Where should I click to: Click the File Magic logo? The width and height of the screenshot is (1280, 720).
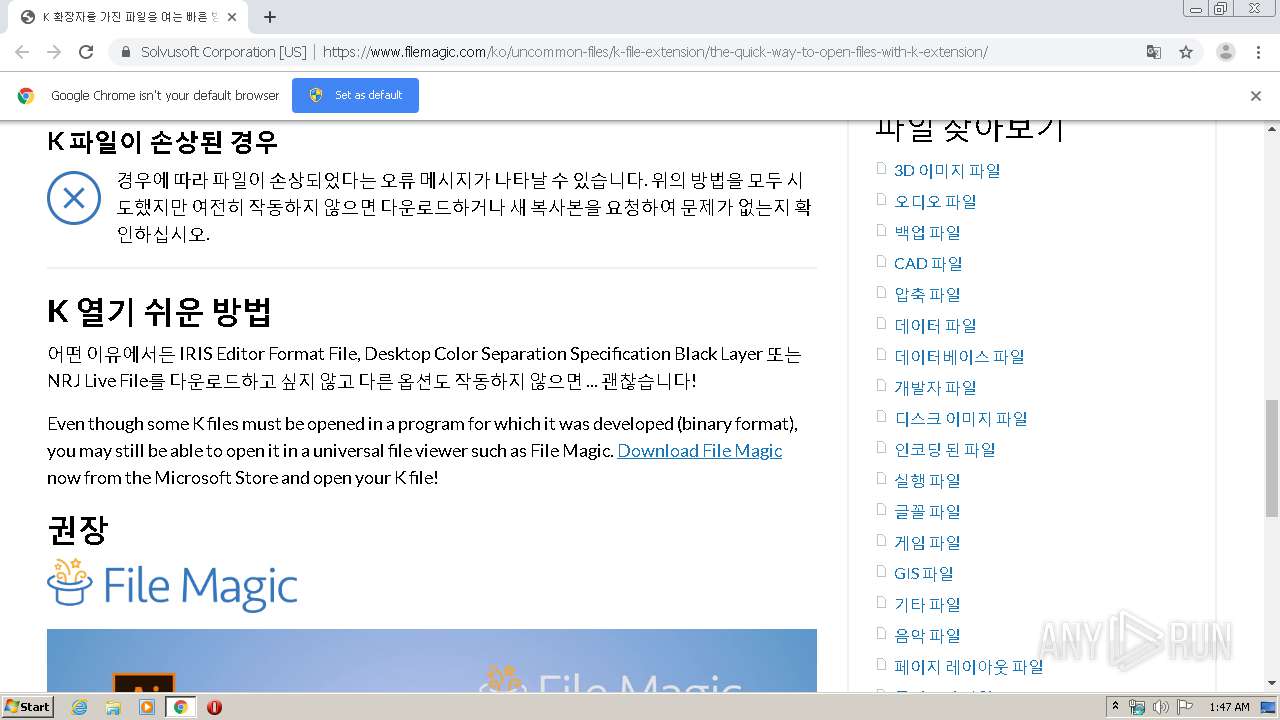click(173, 586)
